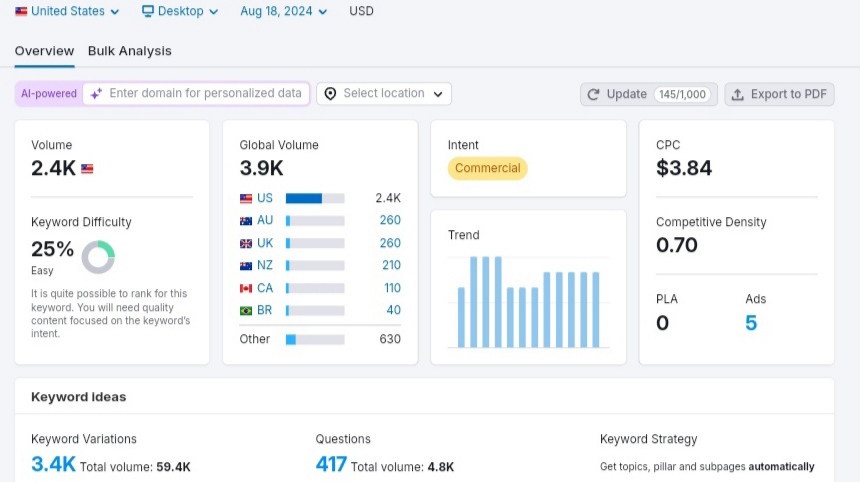This screenshot has height=482, width=860.
Task: Click the Export to PDF upload icon
Action: point(738,94)
